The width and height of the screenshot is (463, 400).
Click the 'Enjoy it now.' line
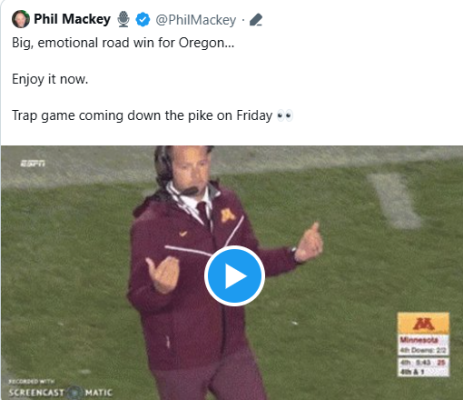pyautogui.click(x=50, y=79)
